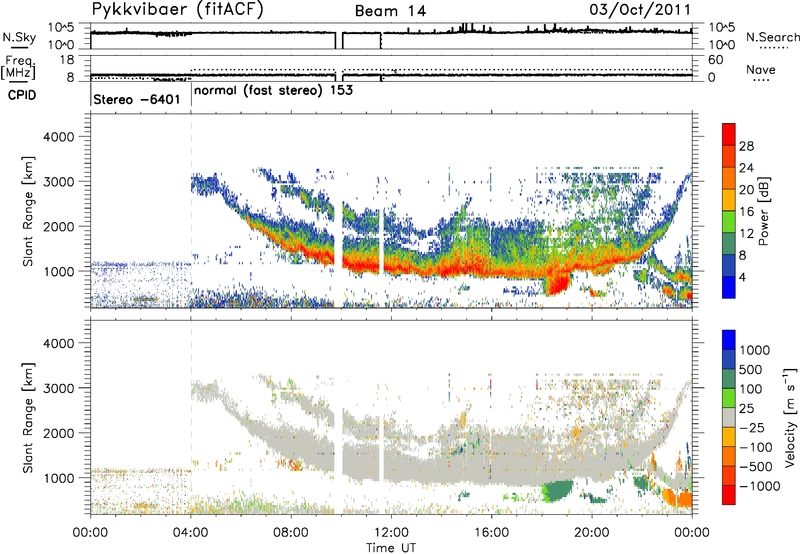Click power colorbar value 4
The image size is (800, 554).
[742, 277]
